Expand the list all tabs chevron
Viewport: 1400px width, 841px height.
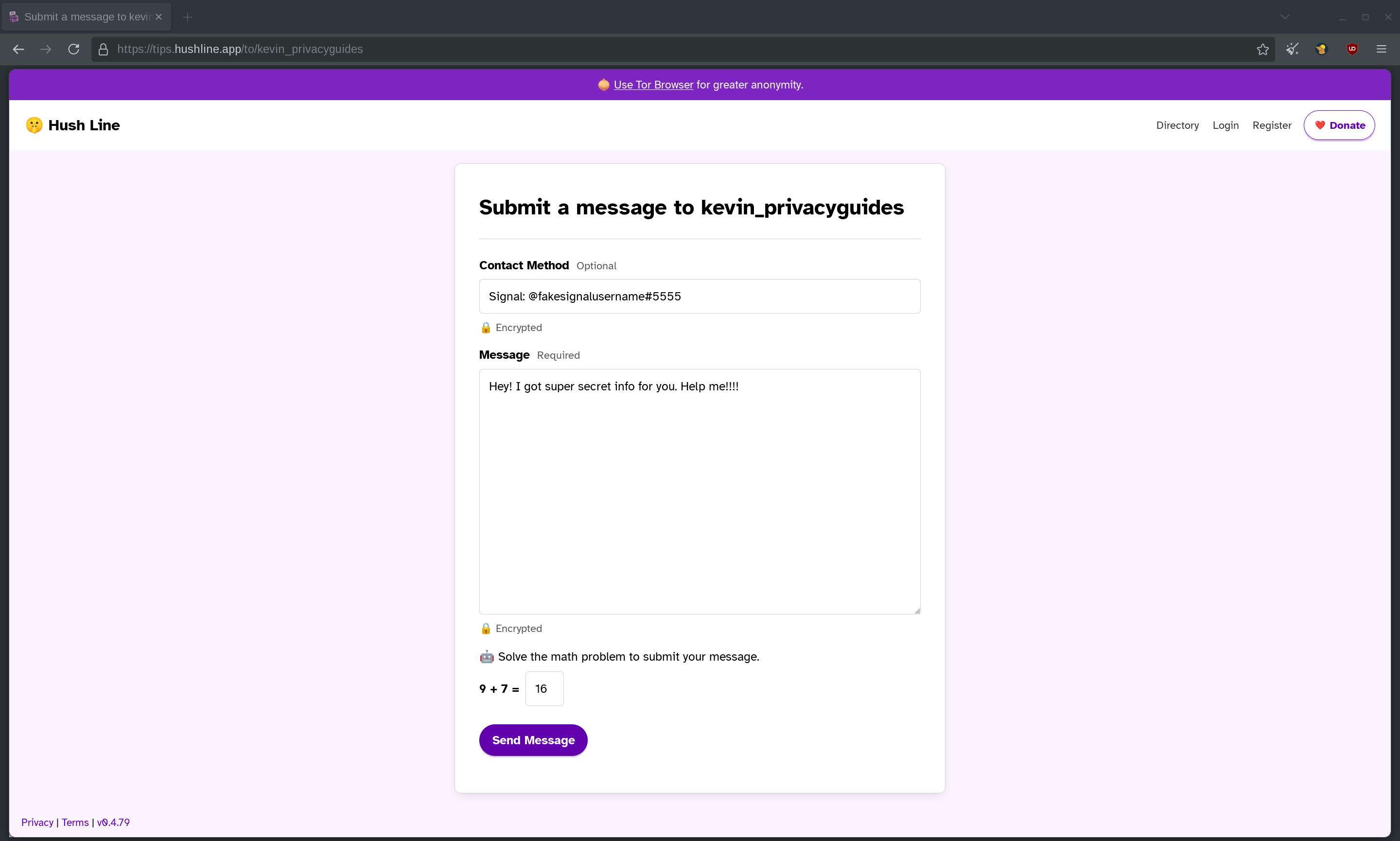click(x=1285, y=17)
